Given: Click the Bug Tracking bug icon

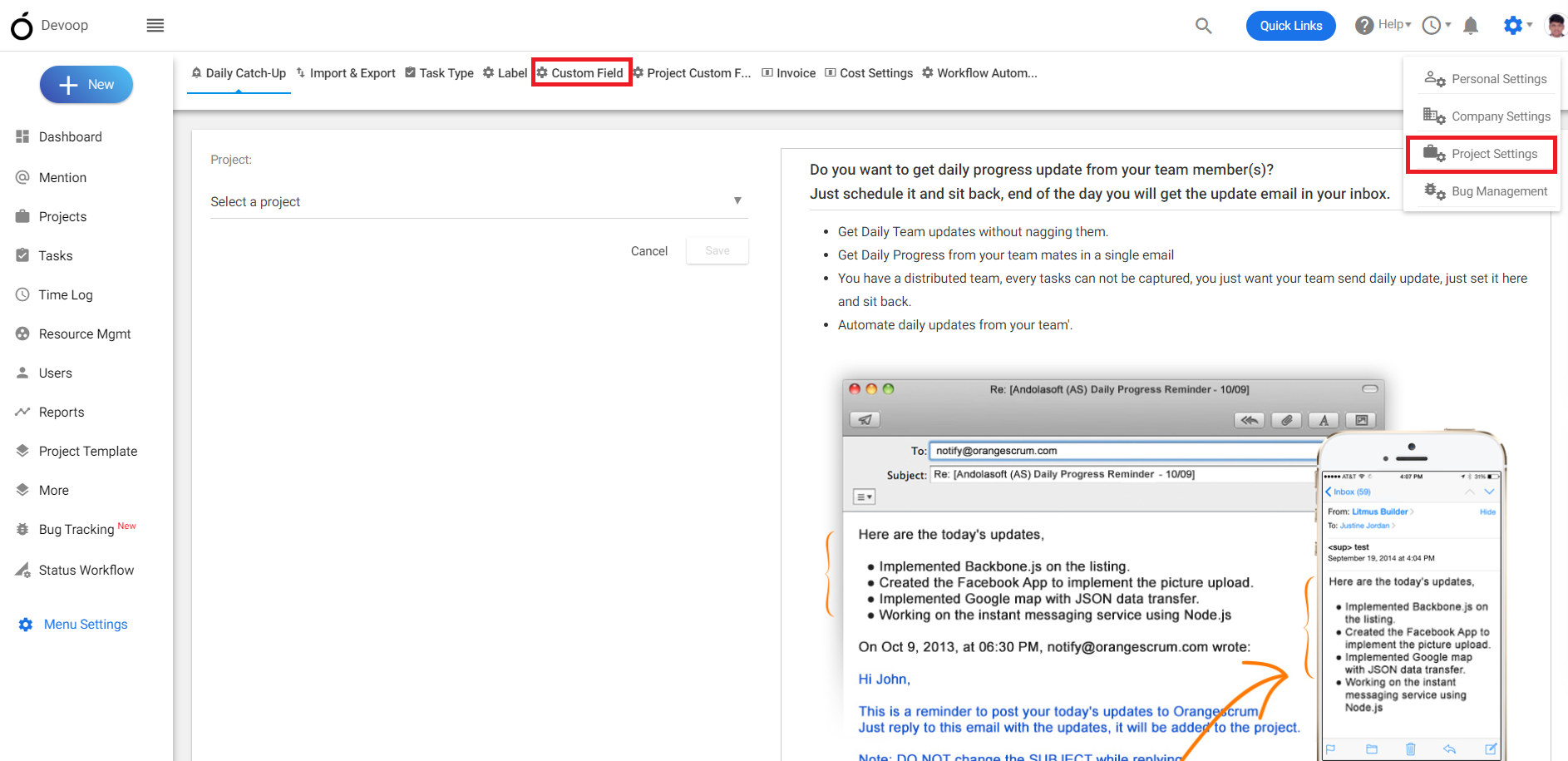Looking at the screenshot, I should tap(22, 529).
